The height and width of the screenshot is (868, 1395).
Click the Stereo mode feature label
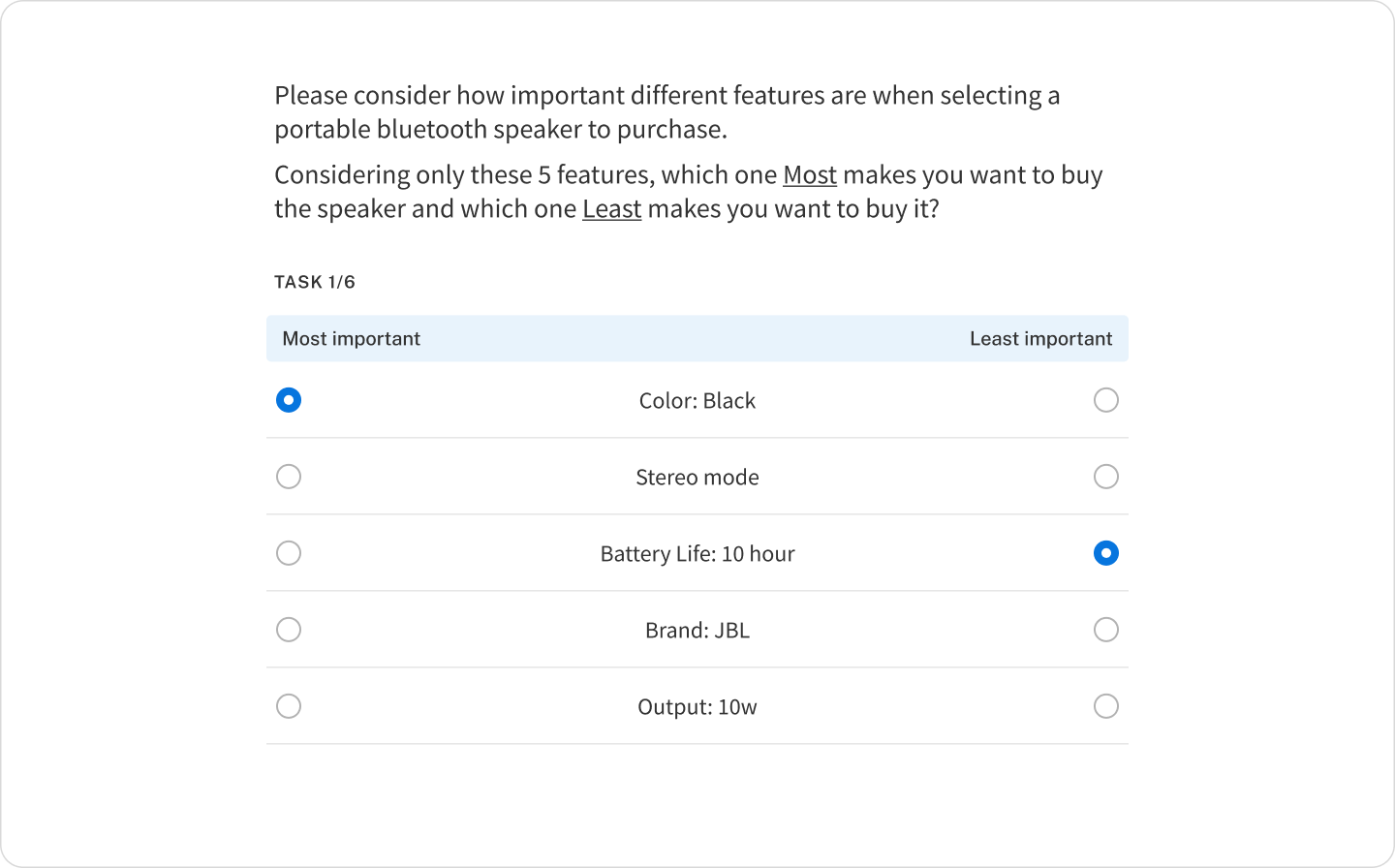tap(697, 478)
